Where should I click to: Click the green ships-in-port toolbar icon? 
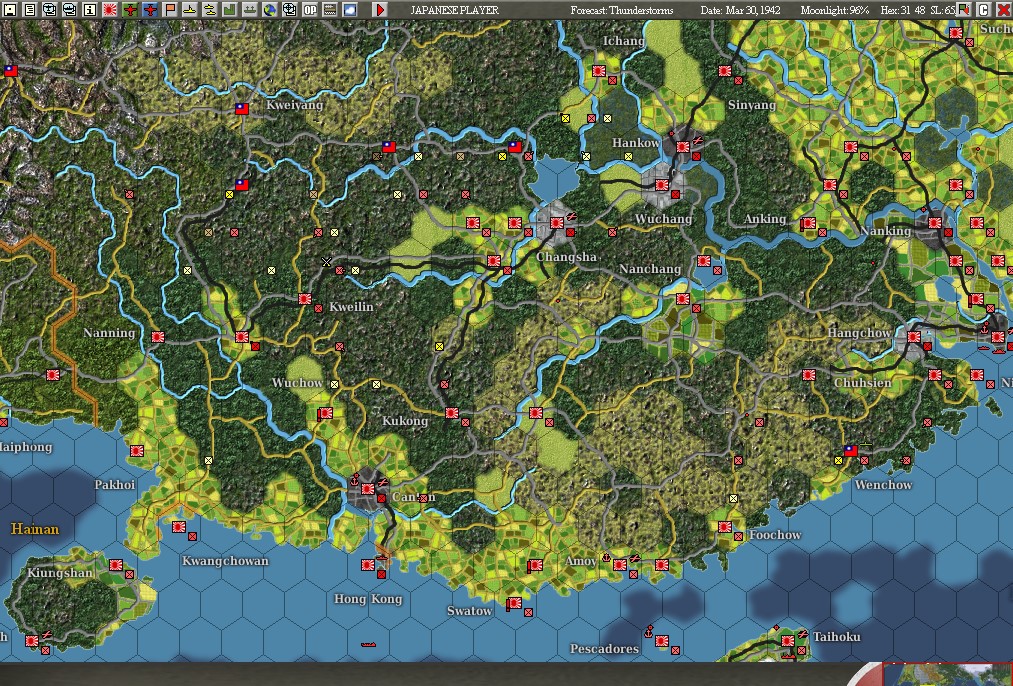250,9
